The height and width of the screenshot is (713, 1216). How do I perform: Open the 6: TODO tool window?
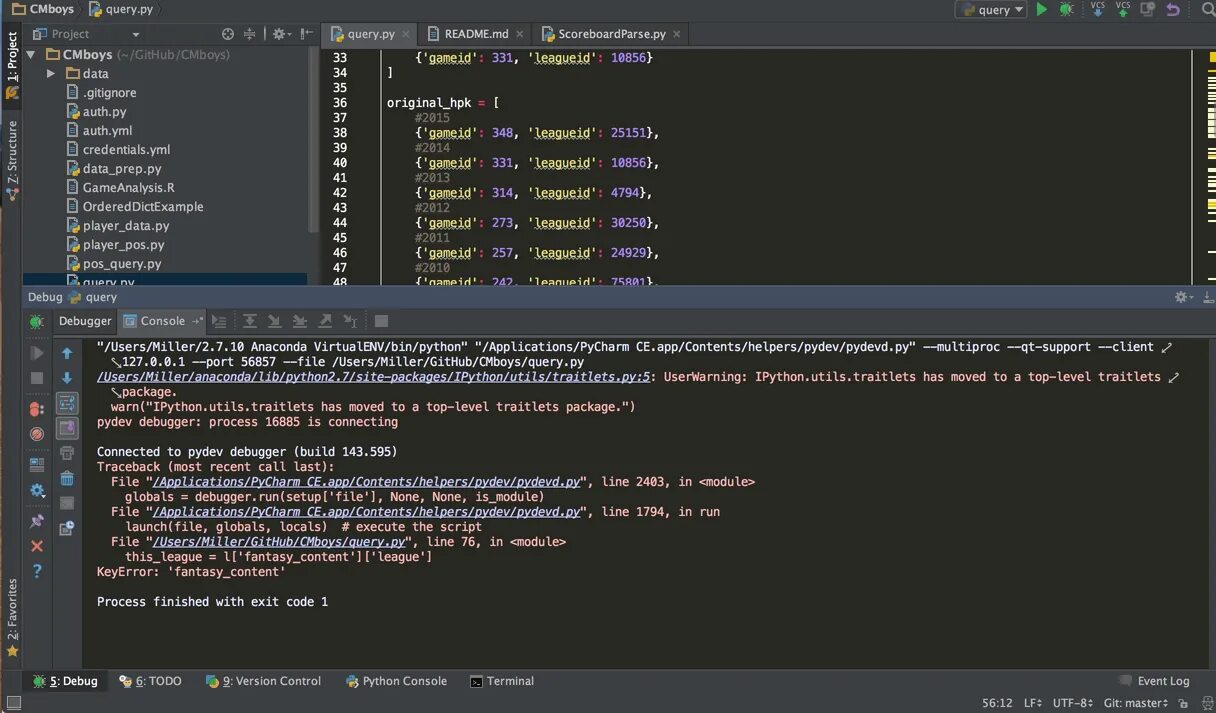(151, 681)
